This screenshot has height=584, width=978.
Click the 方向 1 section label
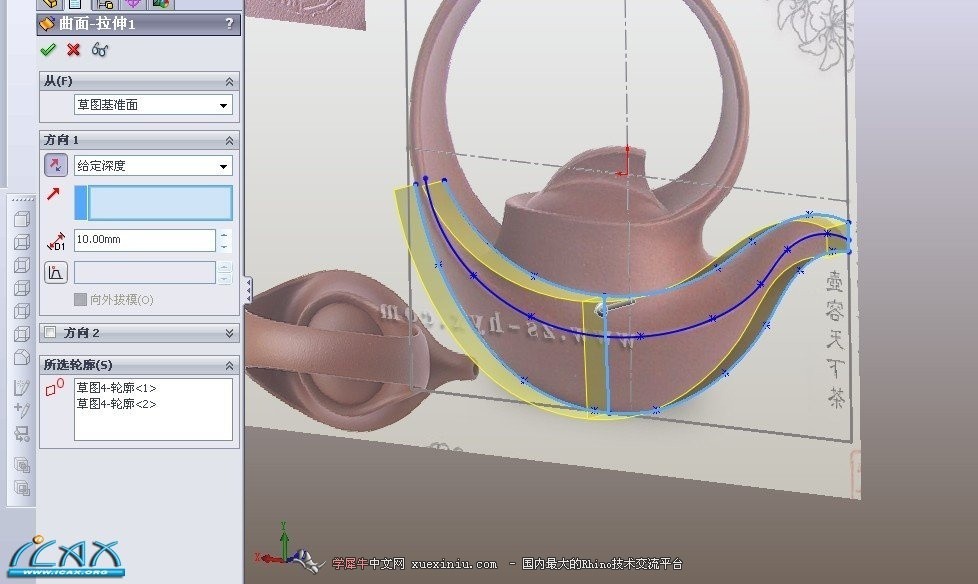pyautogui.click(x=61, y=140)
